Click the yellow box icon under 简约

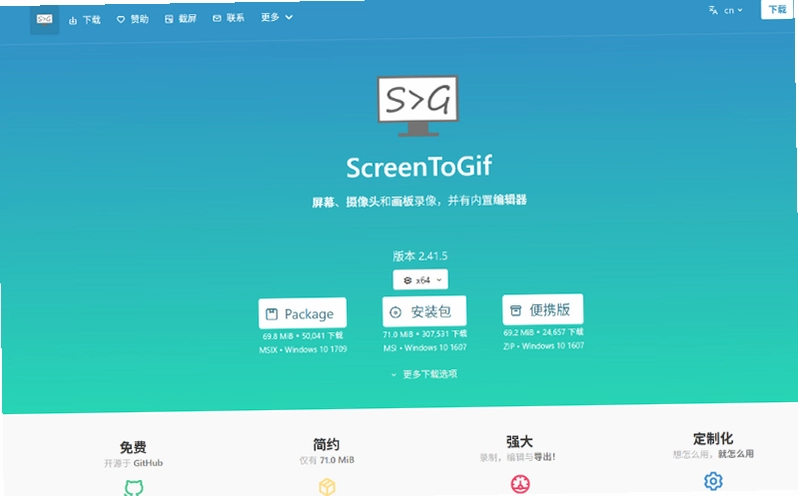coord(327,486)
